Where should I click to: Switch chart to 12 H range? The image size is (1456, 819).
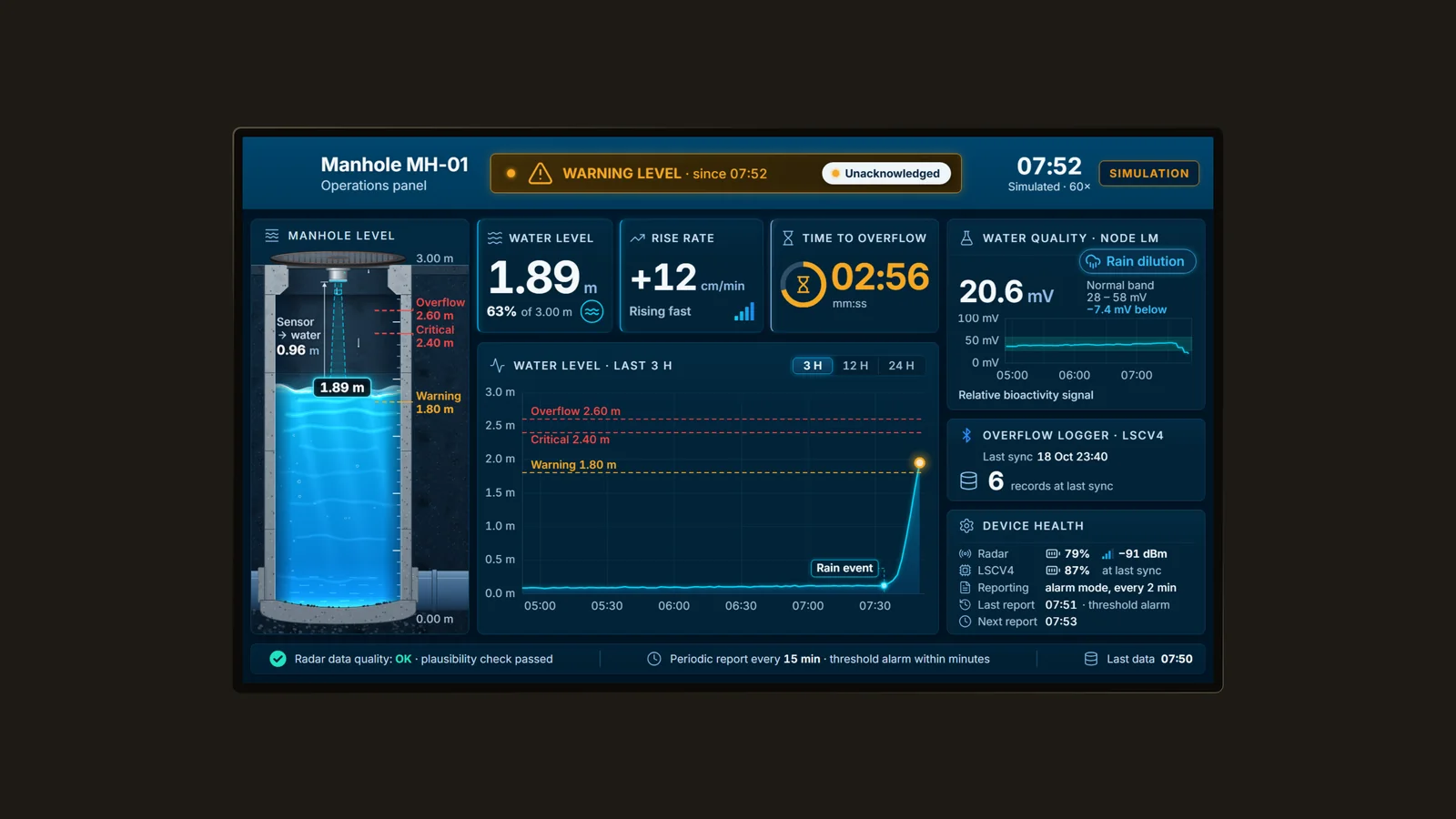click(855, 365)
